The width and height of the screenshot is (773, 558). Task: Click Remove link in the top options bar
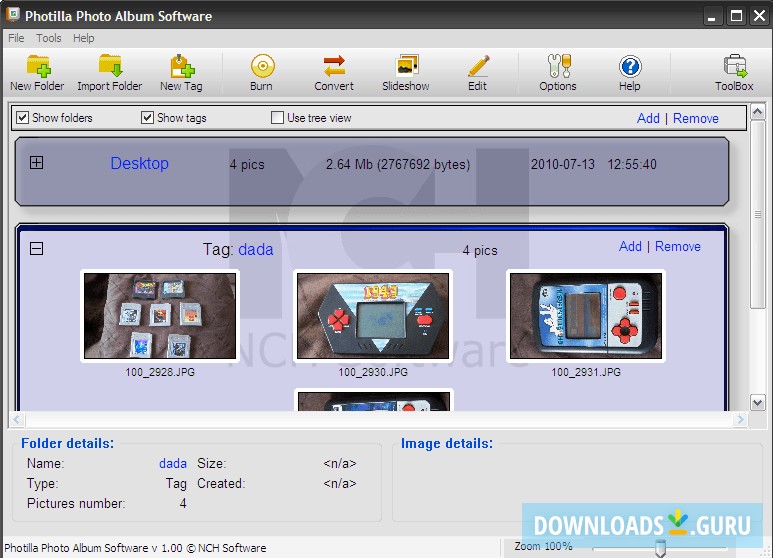point(696,118)
